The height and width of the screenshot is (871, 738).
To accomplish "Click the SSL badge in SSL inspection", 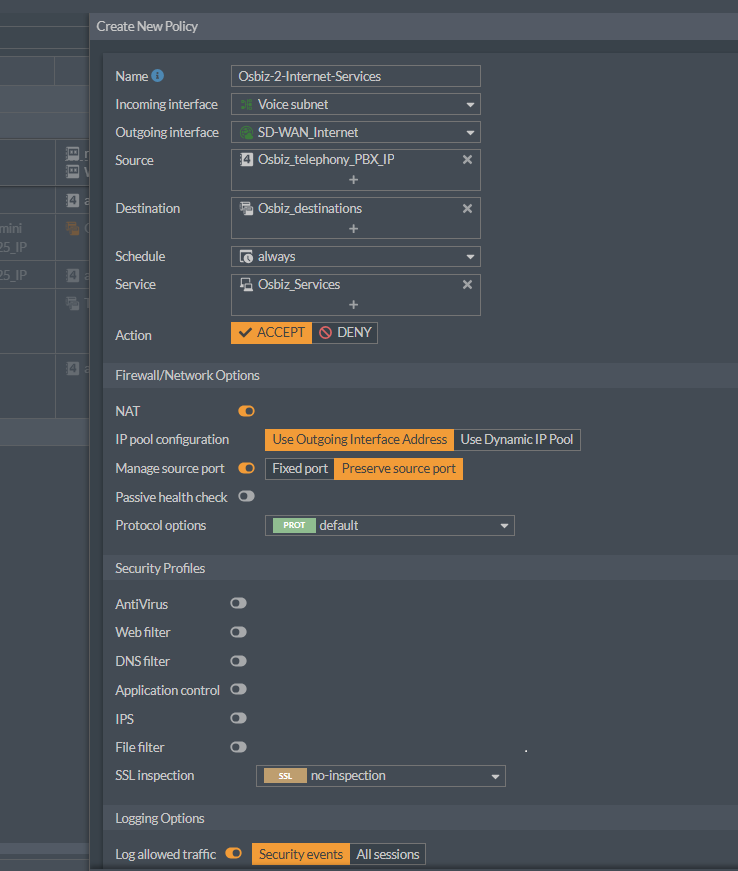I will point(285,775).
